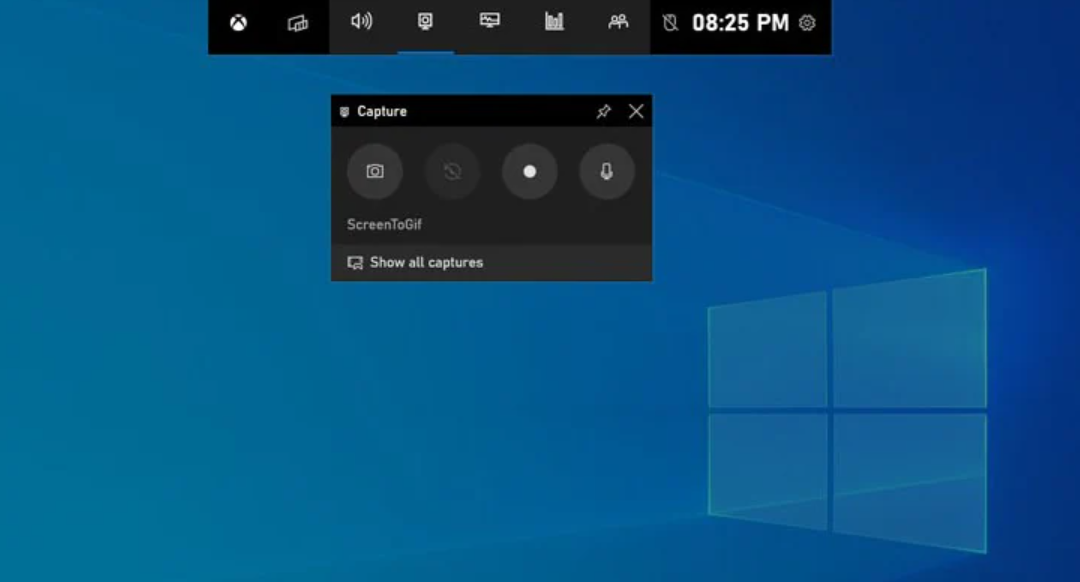This screenshot has height=582, width=1080.
Task: Toggle the Audio widget in Game Bar
Action: (362, 21)
